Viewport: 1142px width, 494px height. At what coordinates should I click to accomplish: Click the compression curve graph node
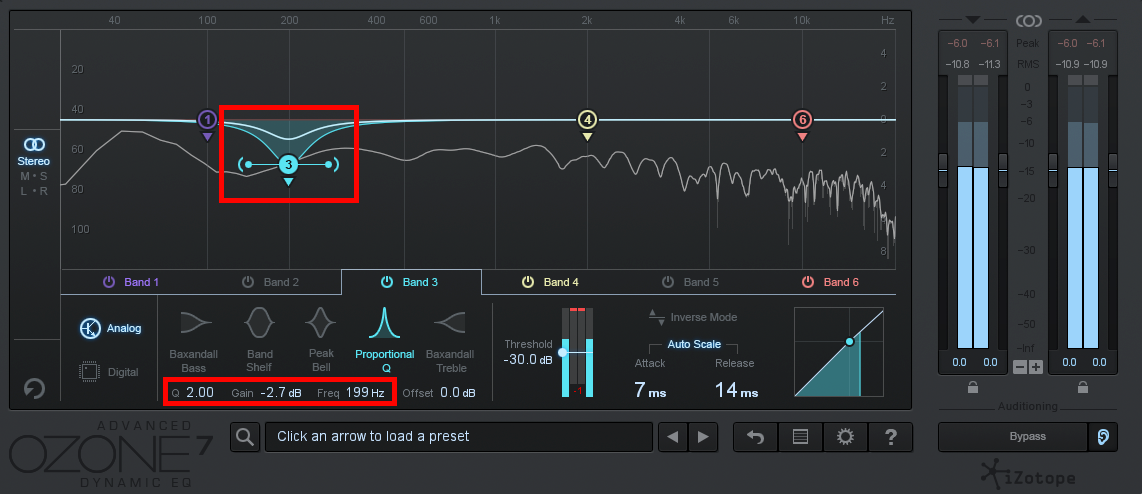coord(849,341)
